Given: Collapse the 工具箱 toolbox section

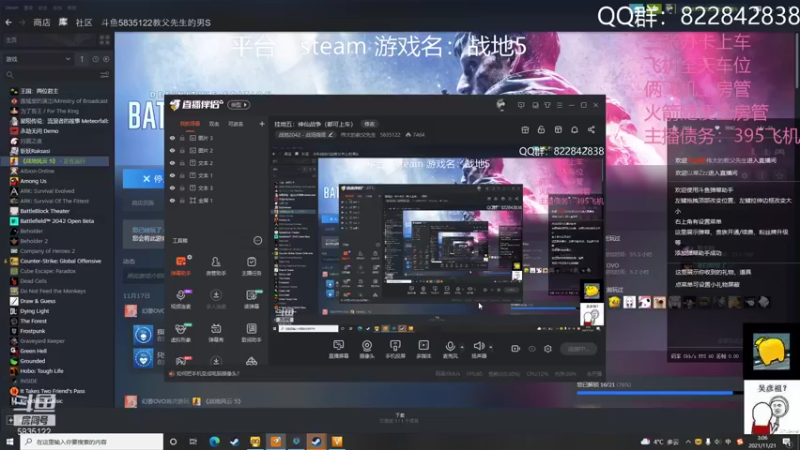Looking at the screenshot, I should pos(258,240).
